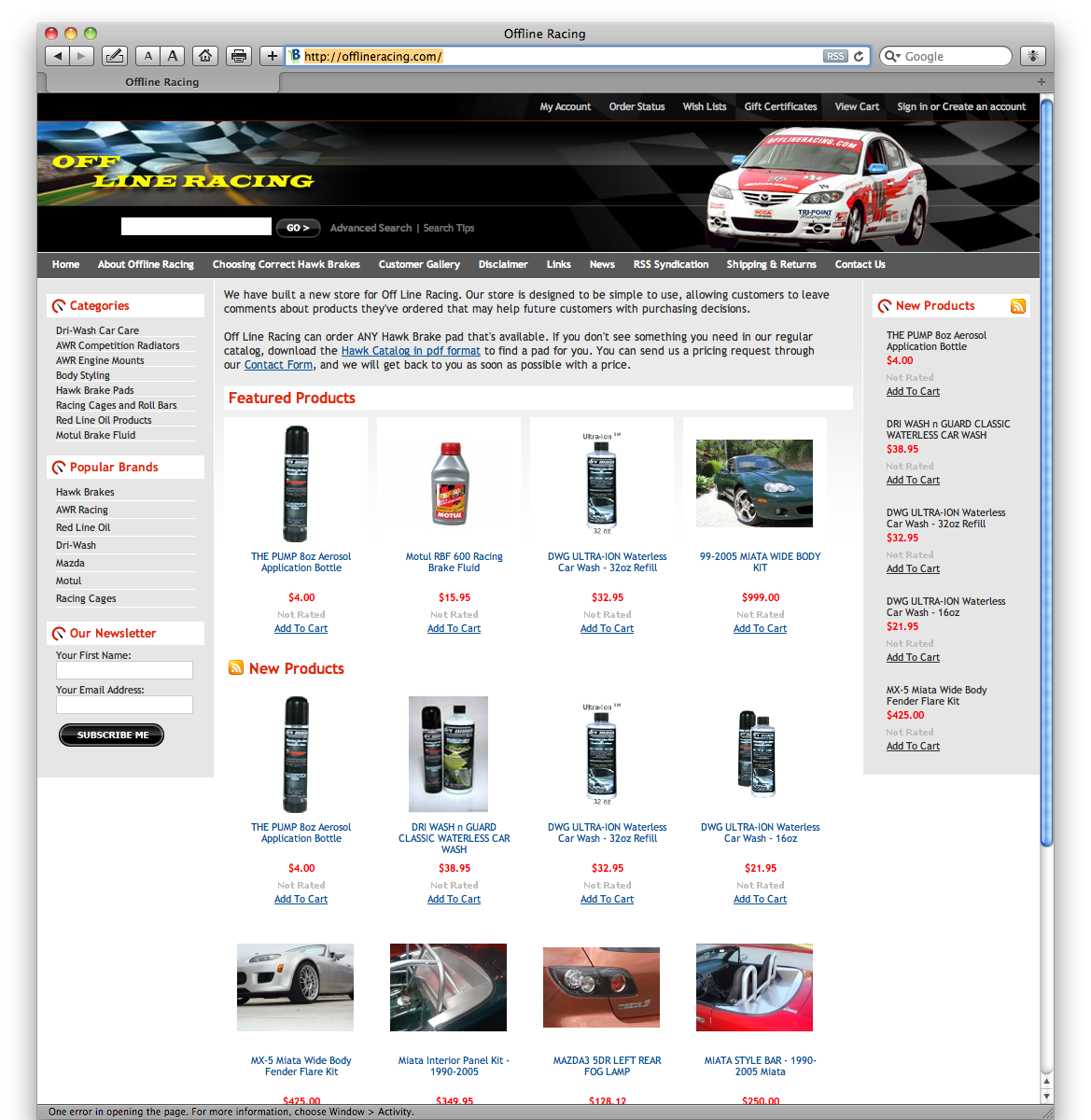This screenshot has width=1091, height=1120.
Task: Go back with the browser back arrow
Action: pos(58,56)
